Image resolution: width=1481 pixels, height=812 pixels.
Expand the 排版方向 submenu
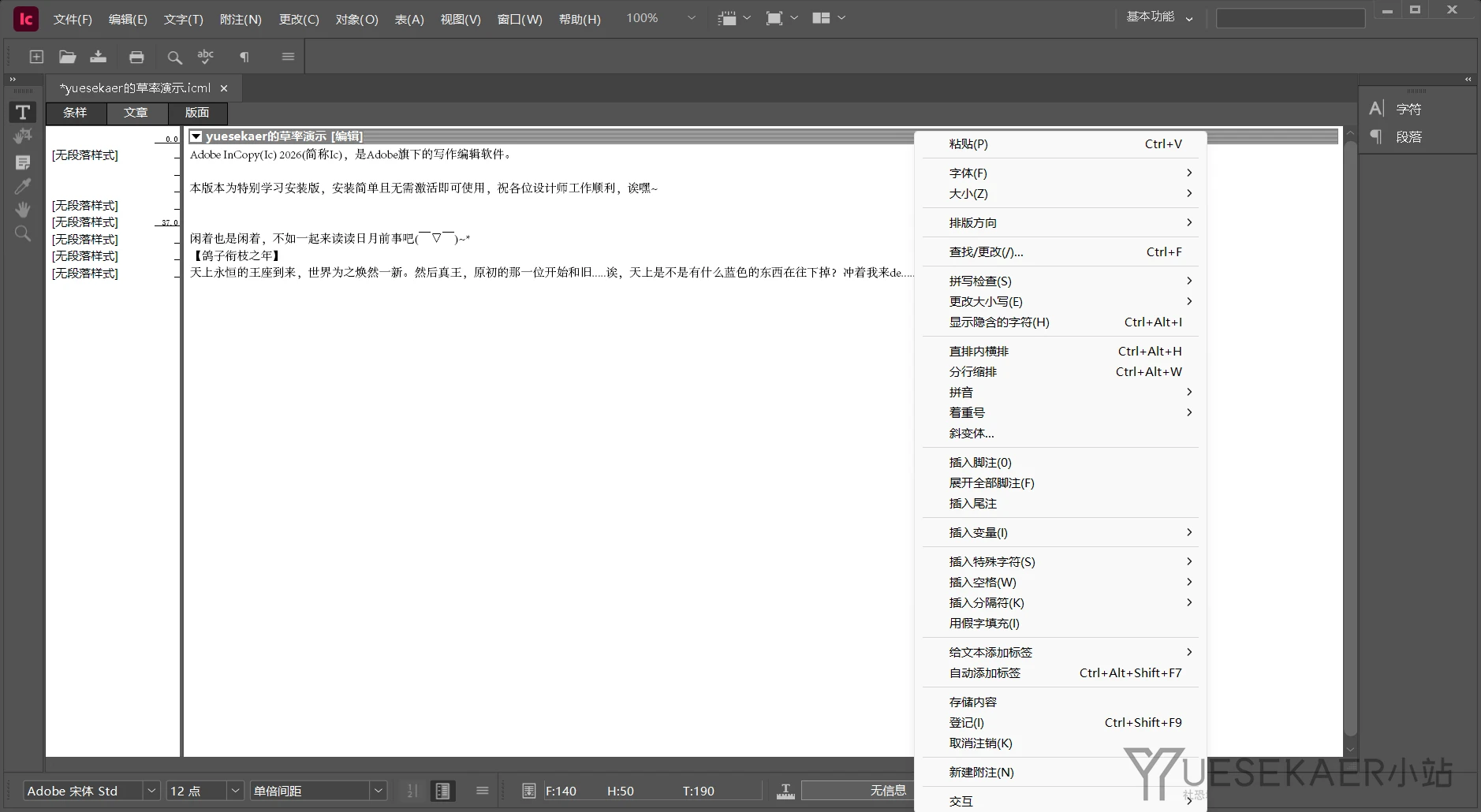[1061, 223]
